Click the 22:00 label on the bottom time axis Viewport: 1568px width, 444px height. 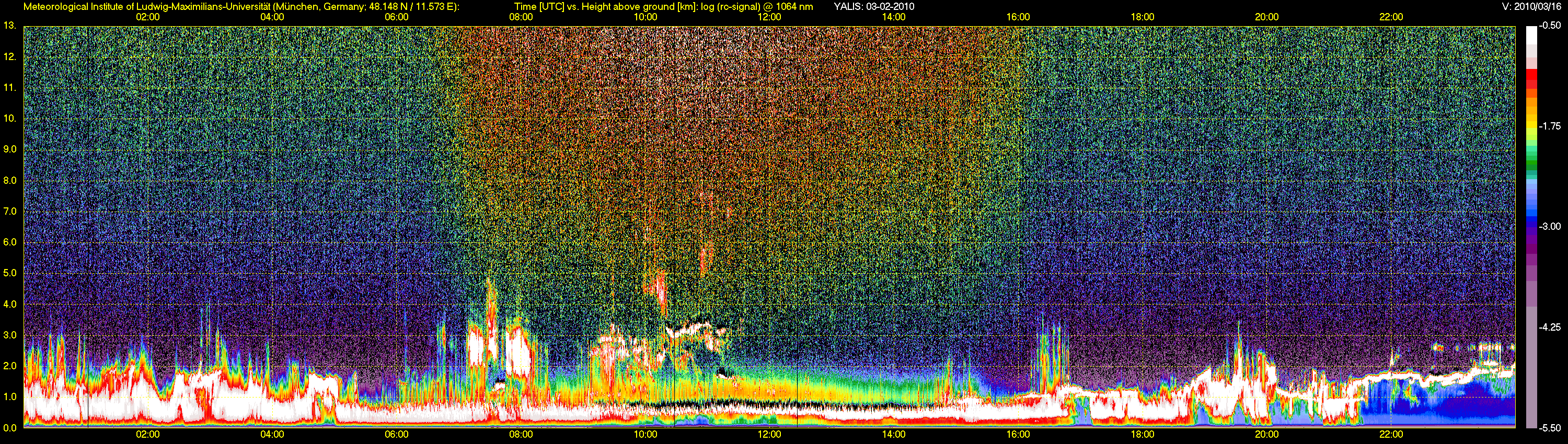[1391, 434]
